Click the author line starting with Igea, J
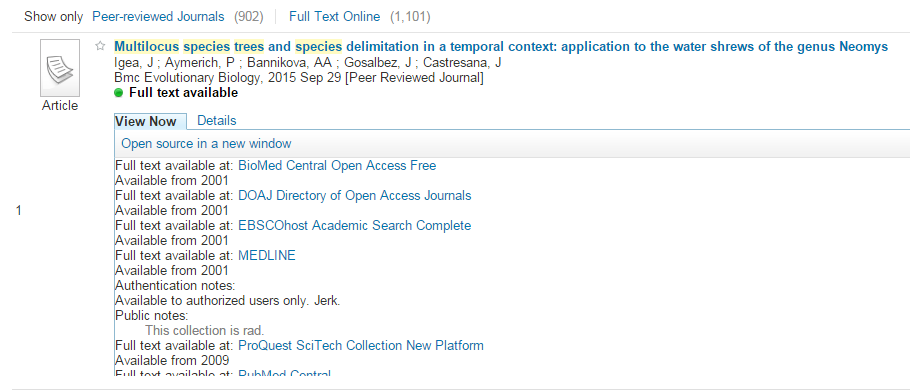 [308, 63]
